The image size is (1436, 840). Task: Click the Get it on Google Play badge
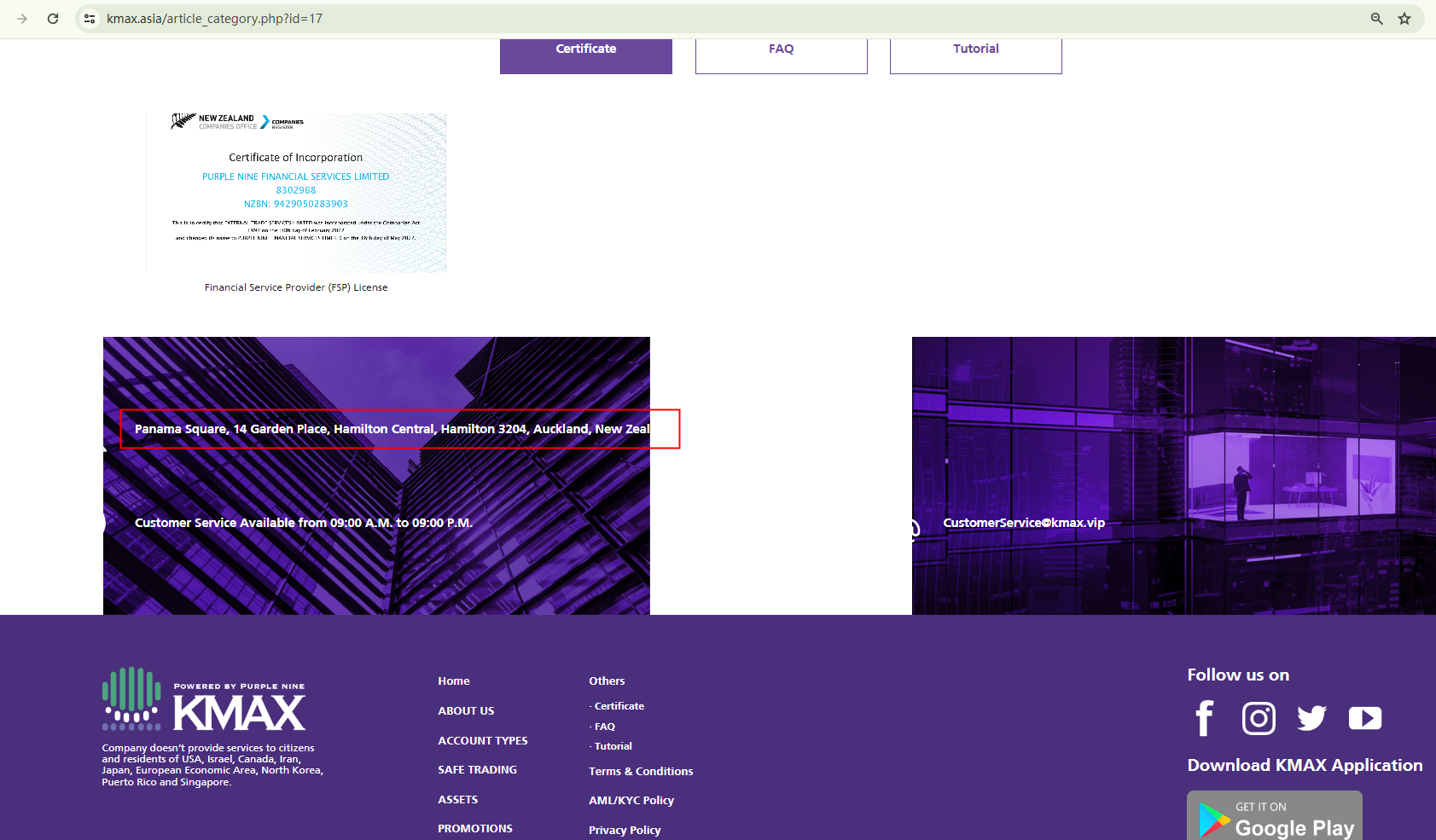(1275, 815)
